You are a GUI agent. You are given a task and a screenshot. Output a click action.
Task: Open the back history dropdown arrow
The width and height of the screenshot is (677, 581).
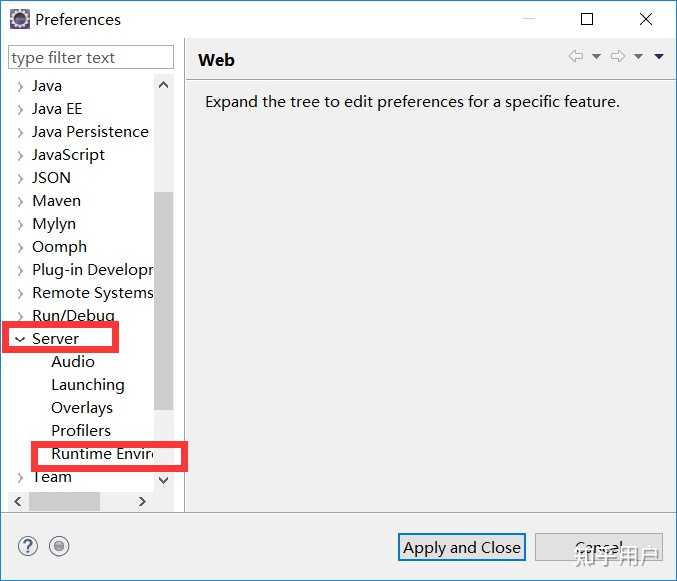tap(596, 57)
